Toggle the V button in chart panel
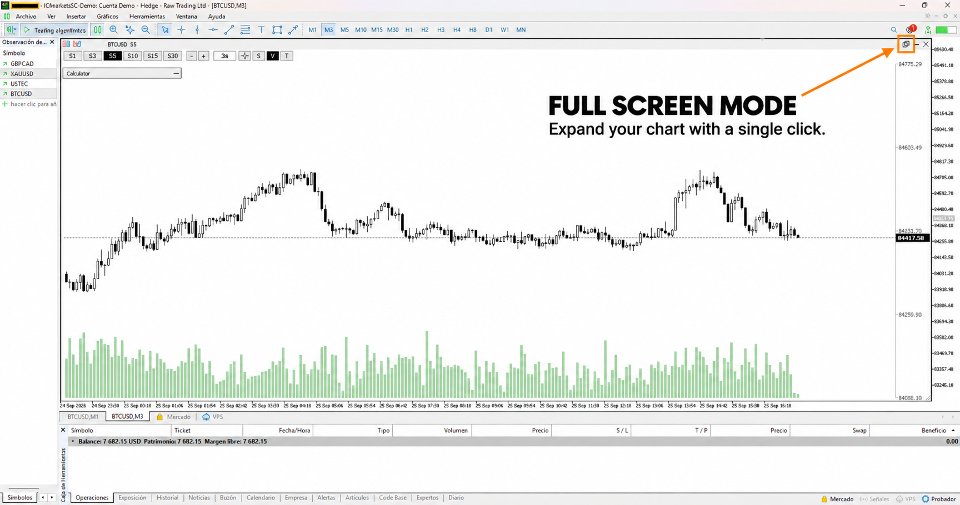The height and width of the screenshot is (505, 960). tap(272, 56)
